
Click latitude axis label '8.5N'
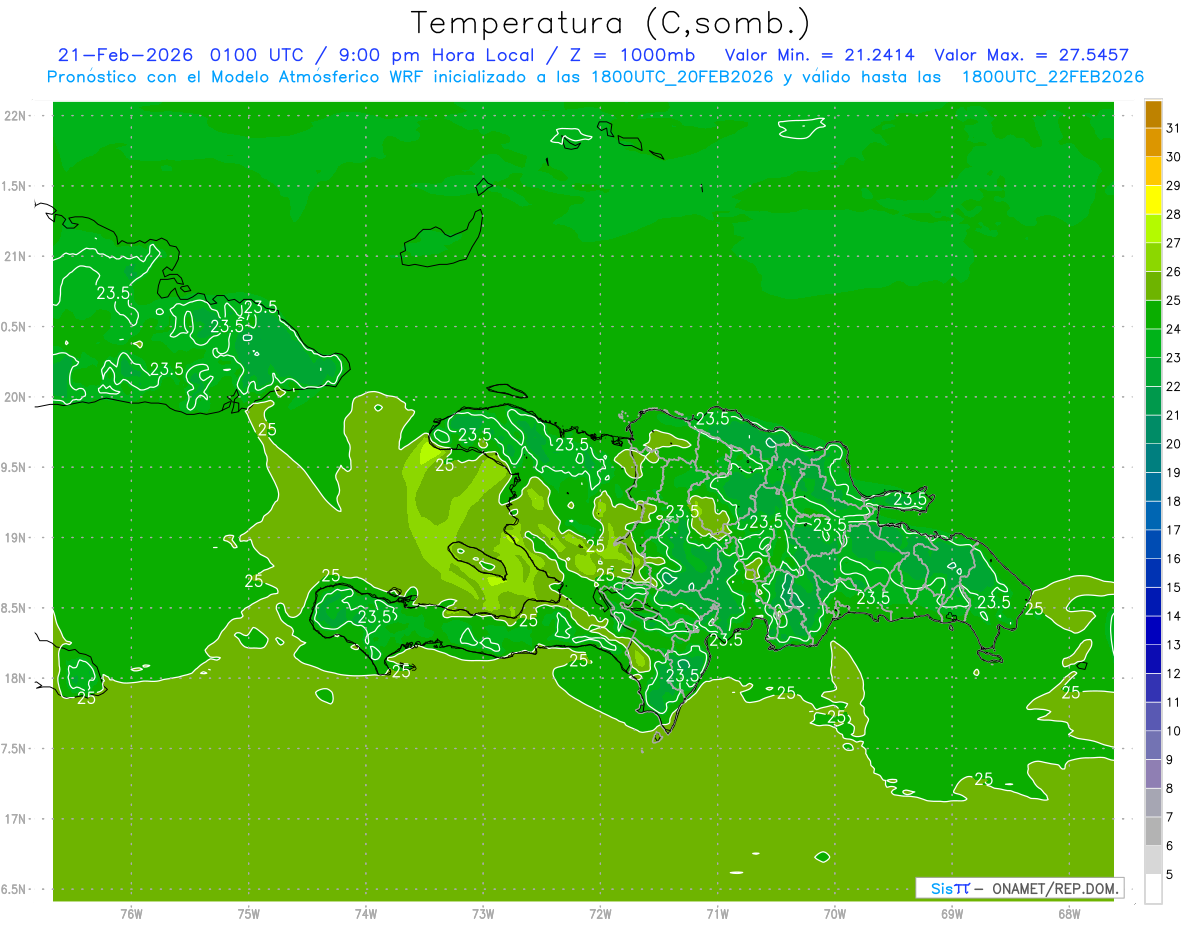[x=15, y=608]
